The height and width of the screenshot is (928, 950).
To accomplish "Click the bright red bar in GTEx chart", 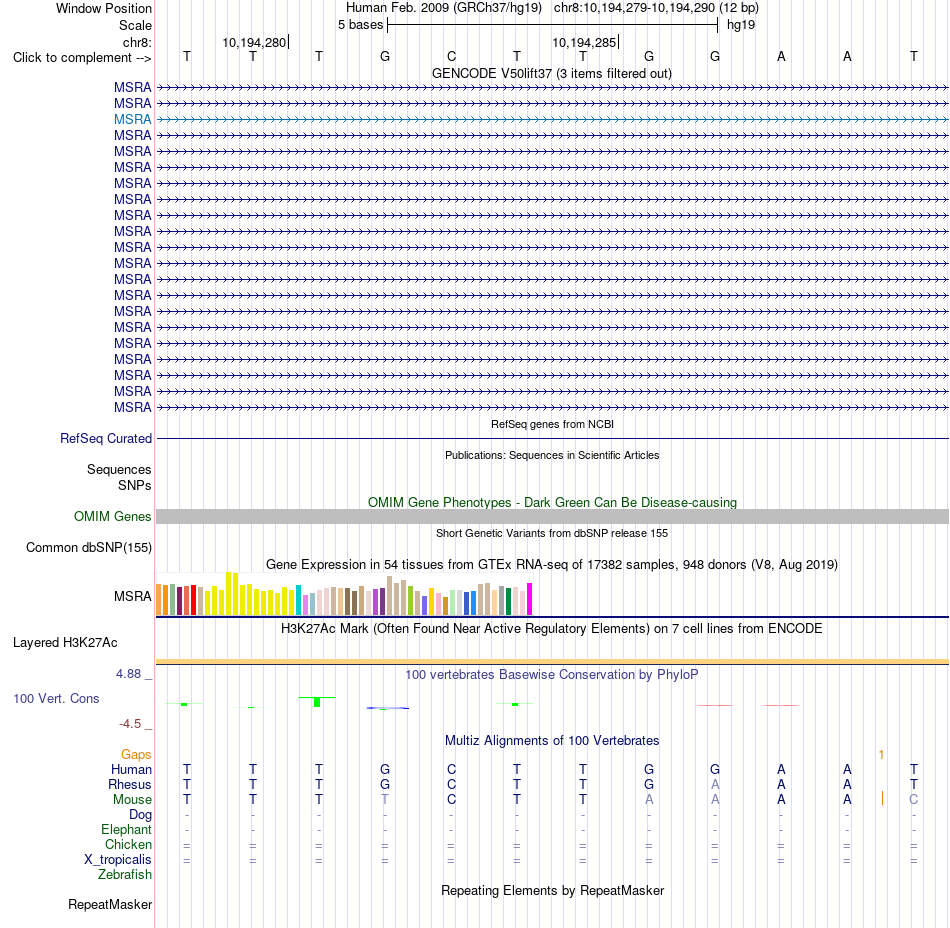I will [193, 600].
